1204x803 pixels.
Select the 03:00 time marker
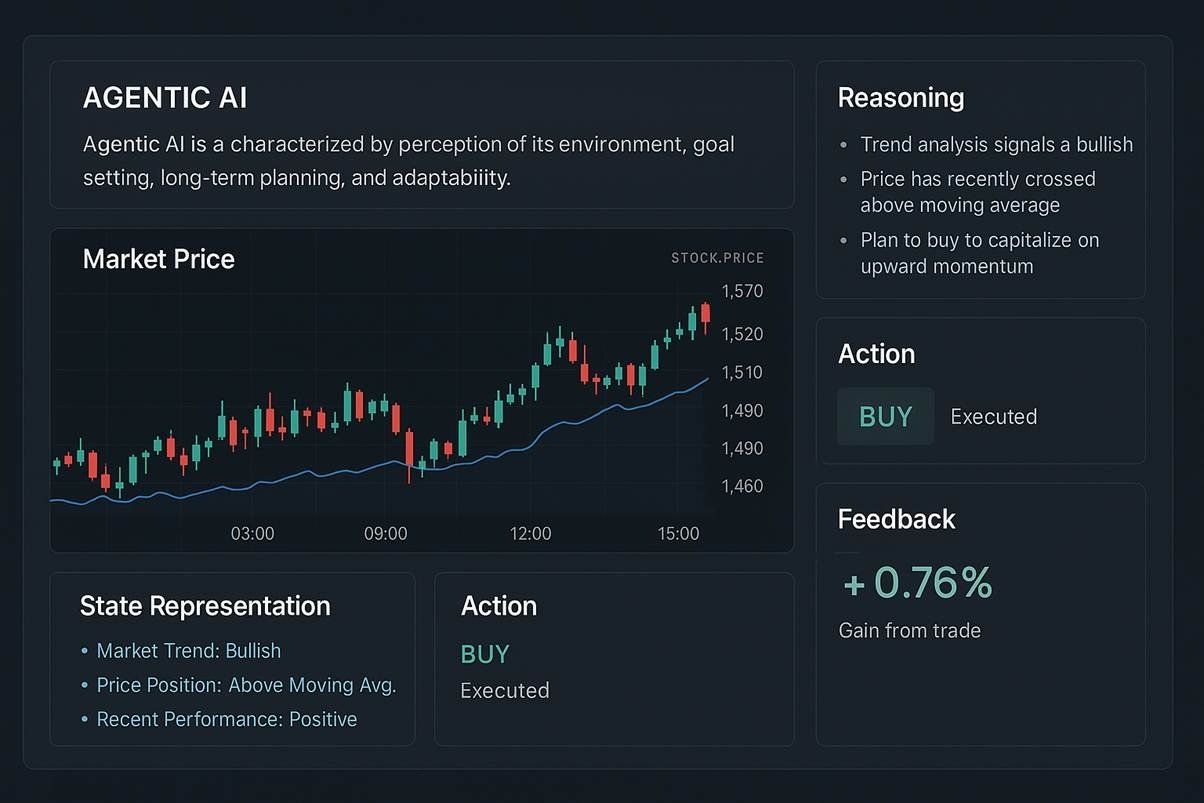(252, 534)
